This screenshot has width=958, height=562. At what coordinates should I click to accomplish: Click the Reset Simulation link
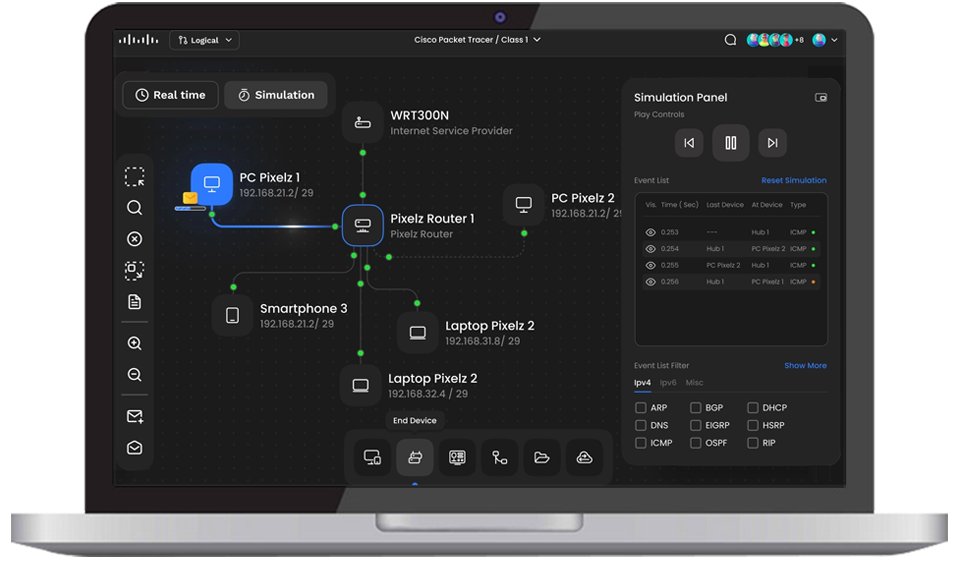click(x=794, y=180)
